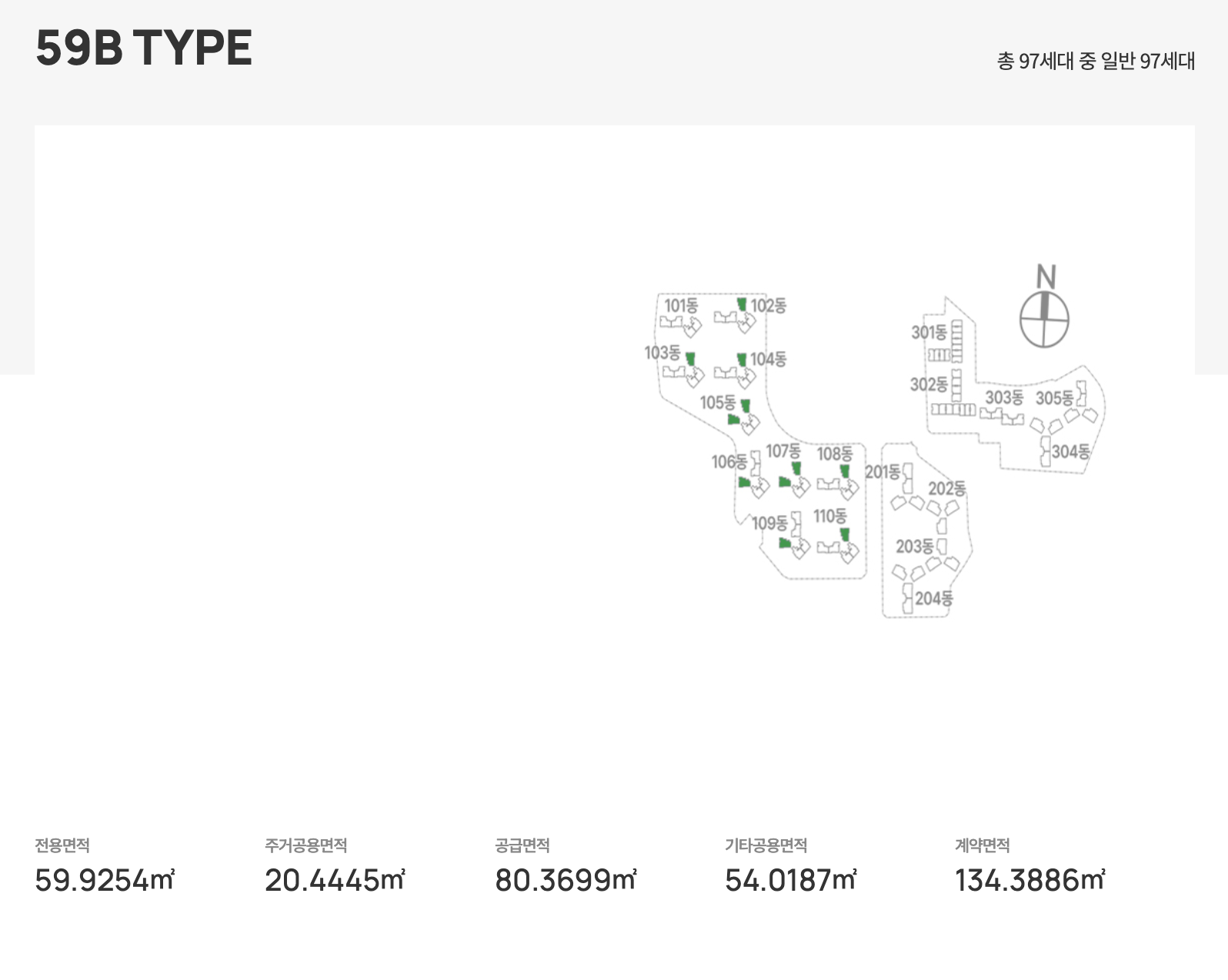Viewport: 1228px width, 980px height.
Task: Click the green unit at 106동
Action: tap(744, 482)
